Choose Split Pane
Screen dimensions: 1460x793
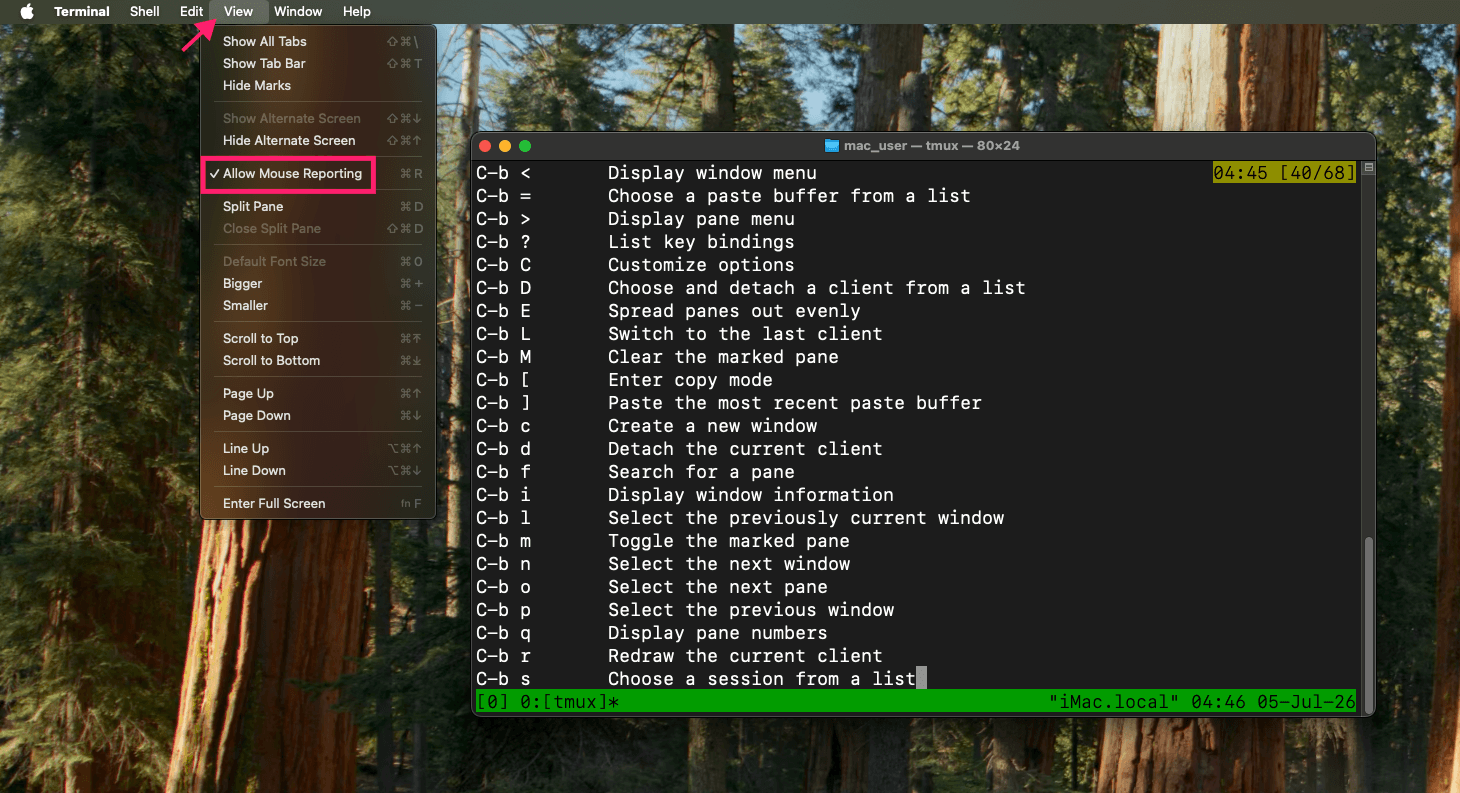318,207
